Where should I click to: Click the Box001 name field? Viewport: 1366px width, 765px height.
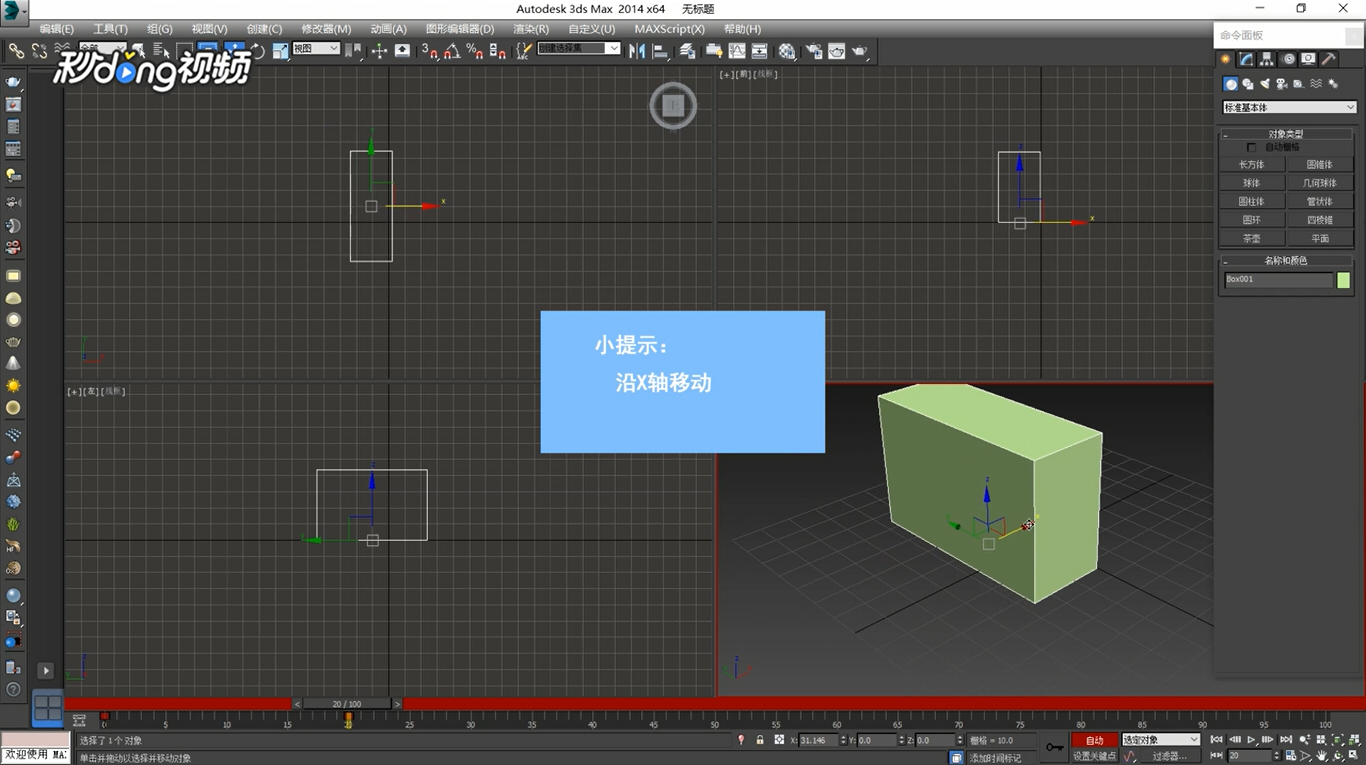click(1279, 280)
